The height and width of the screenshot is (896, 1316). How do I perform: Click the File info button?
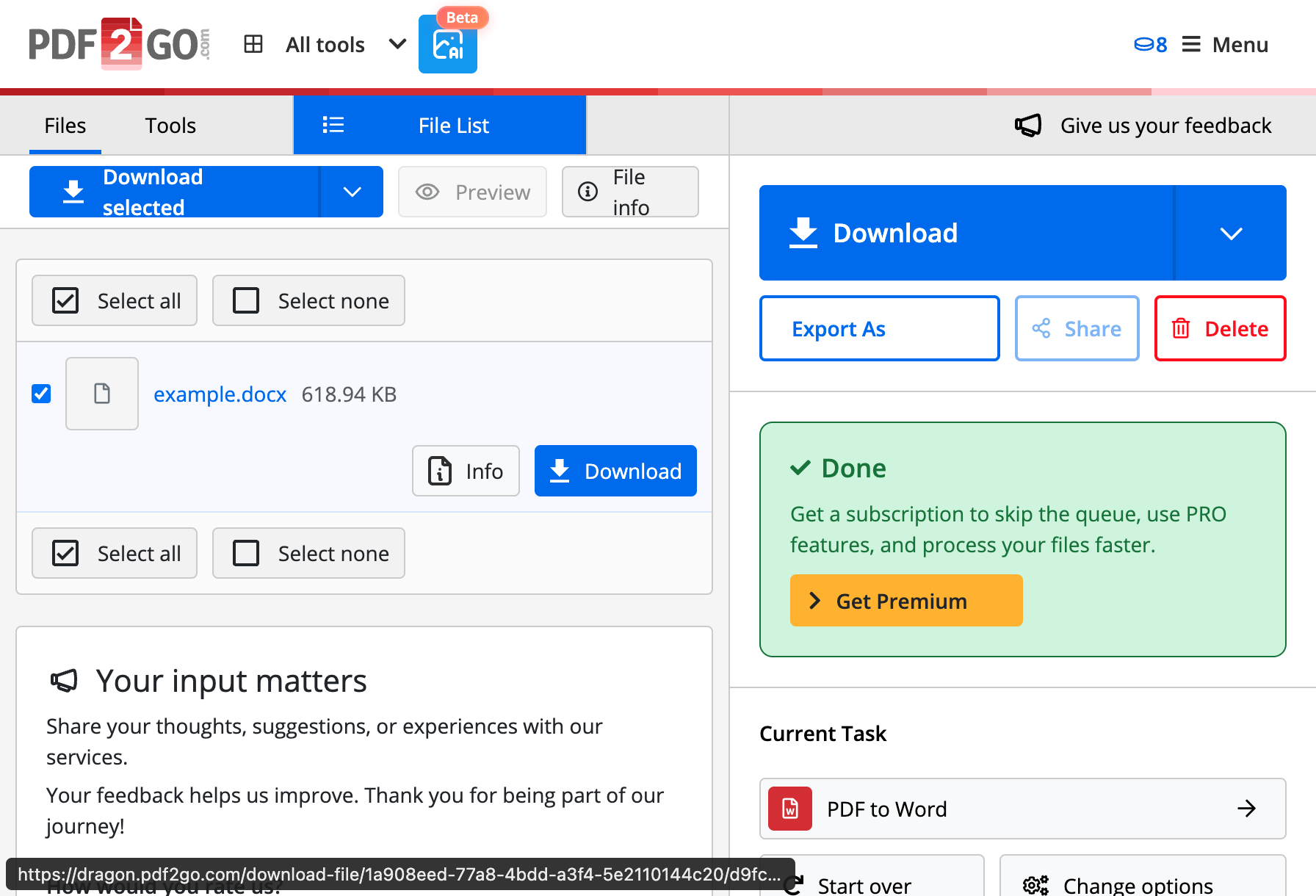click(x=629, y=192)
